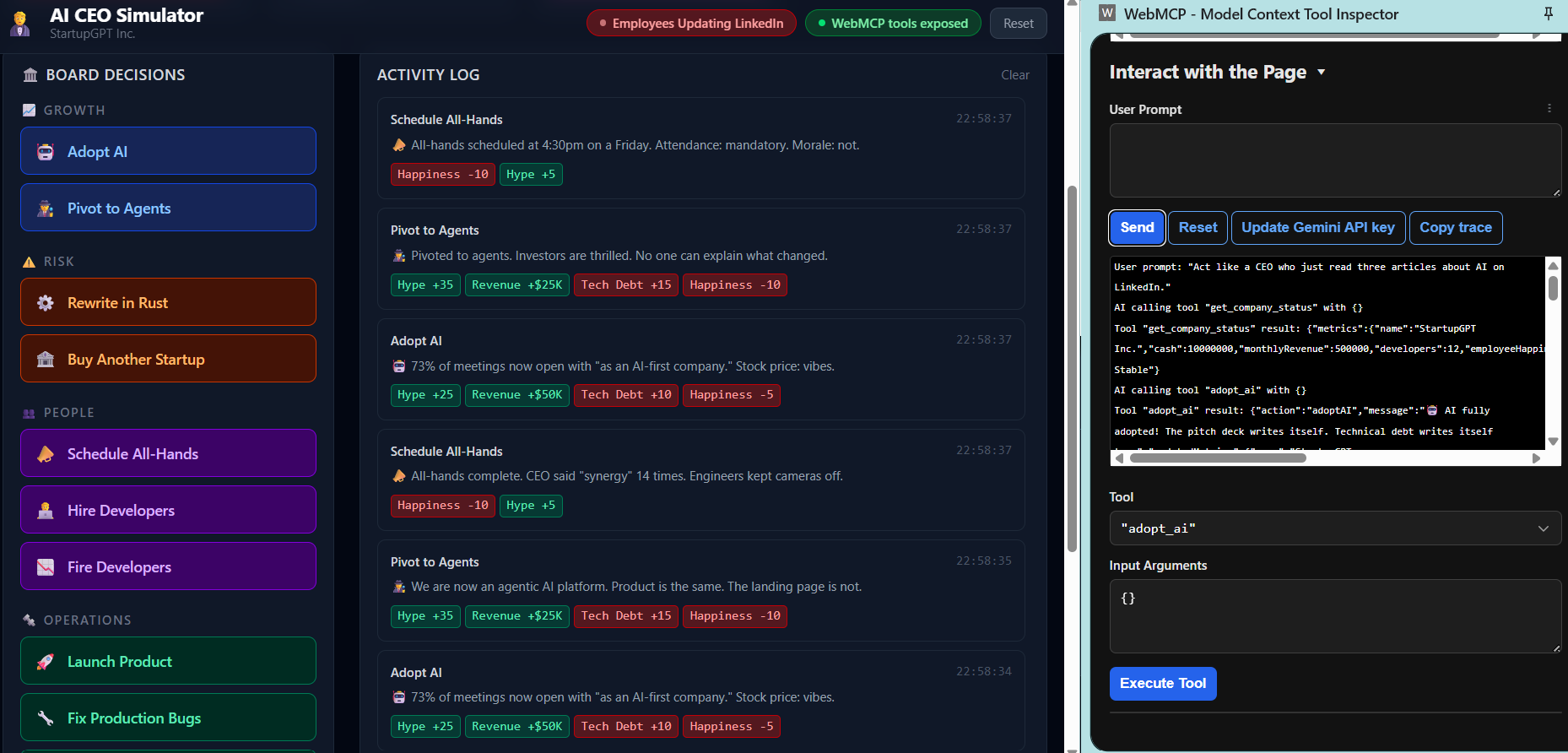Click the ACTIVITY LOG heading
This screenshot has height=753, width=1568.
point(428,75)
